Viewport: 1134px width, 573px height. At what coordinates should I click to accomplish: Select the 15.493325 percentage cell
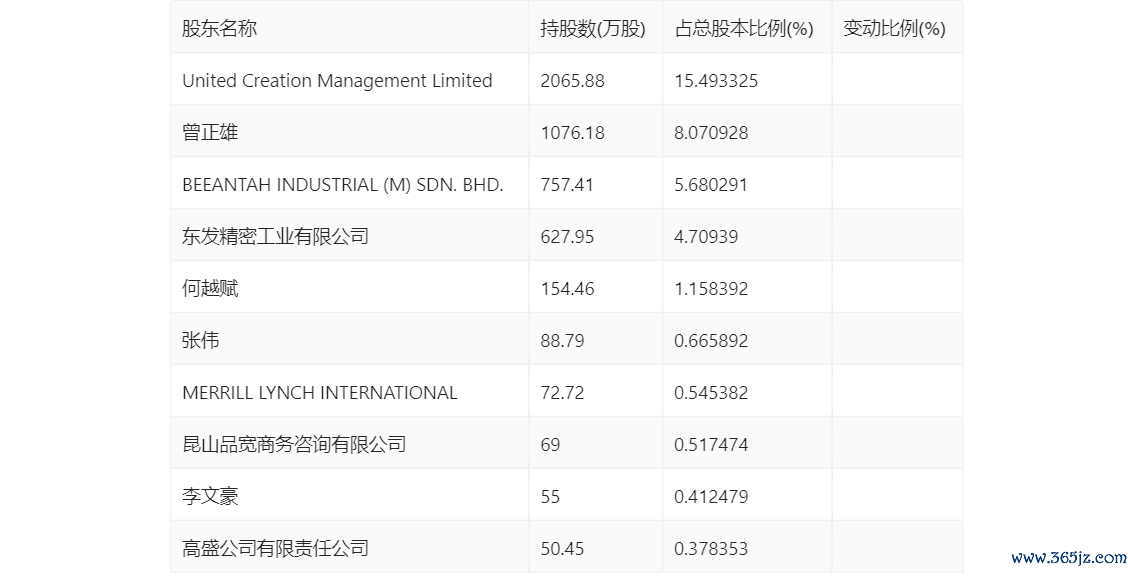[716, 81]
